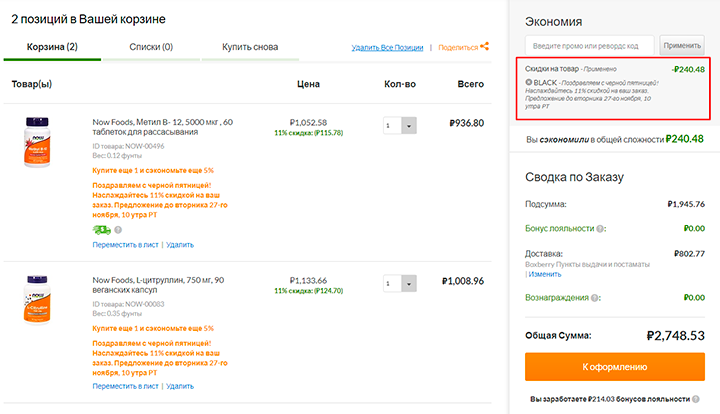Move L-цитруллин to list via Переместить в лист

pos(125,386)
